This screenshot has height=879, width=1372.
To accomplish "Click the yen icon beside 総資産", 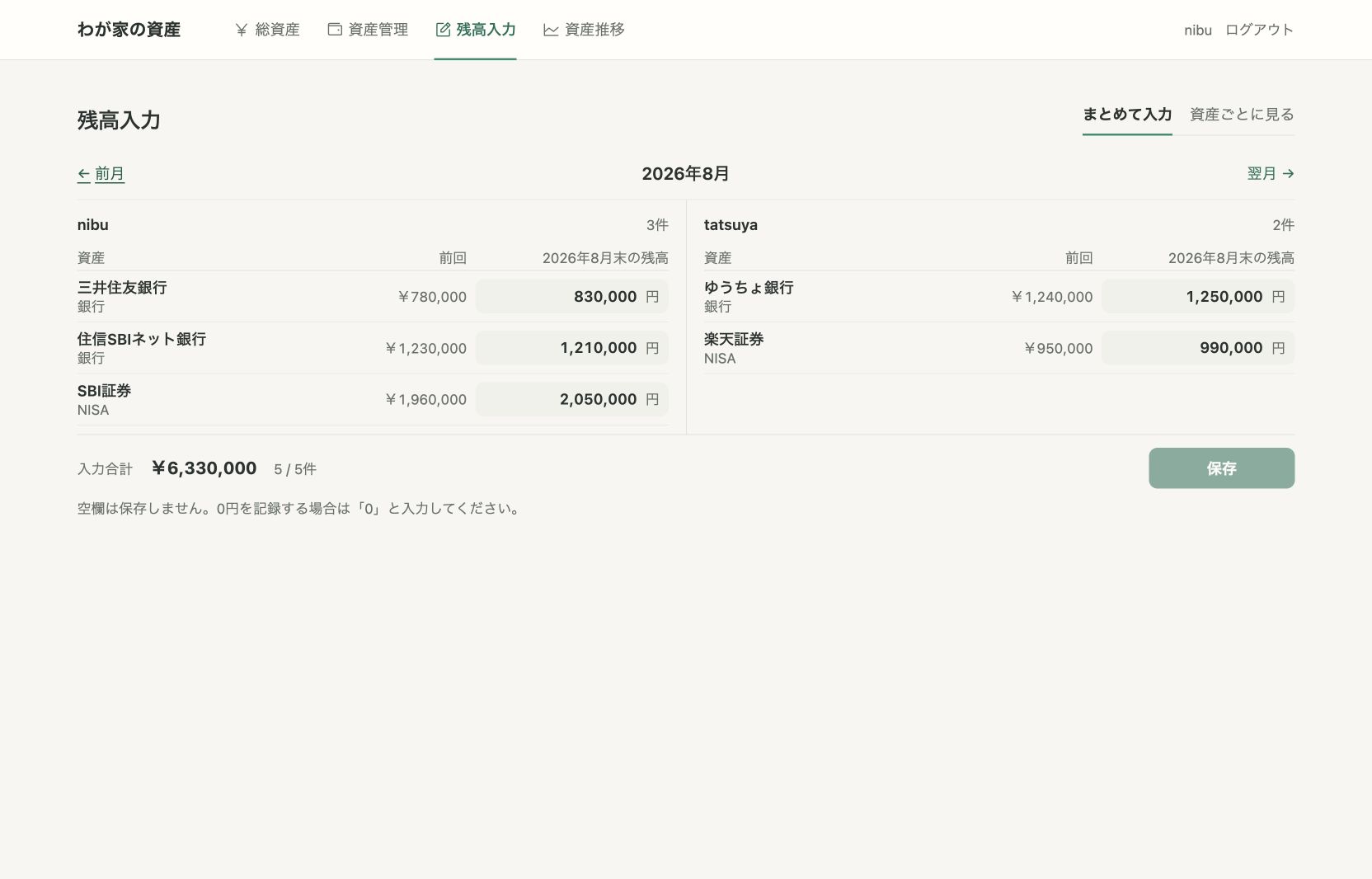I will [x=242, y=30].
